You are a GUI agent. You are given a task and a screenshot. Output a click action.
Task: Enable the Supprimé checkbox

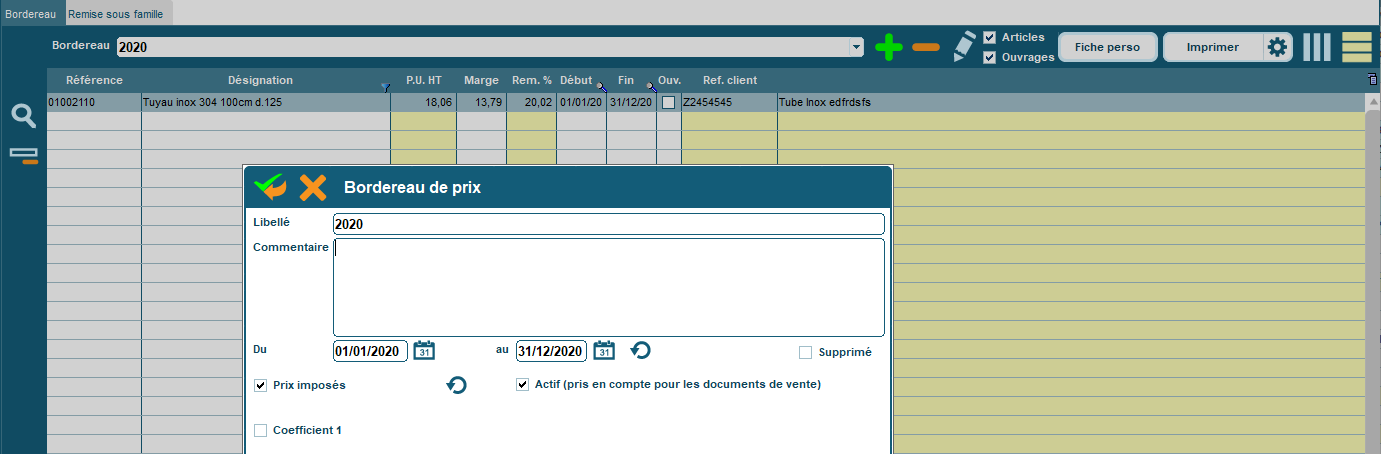click(805, 352)
